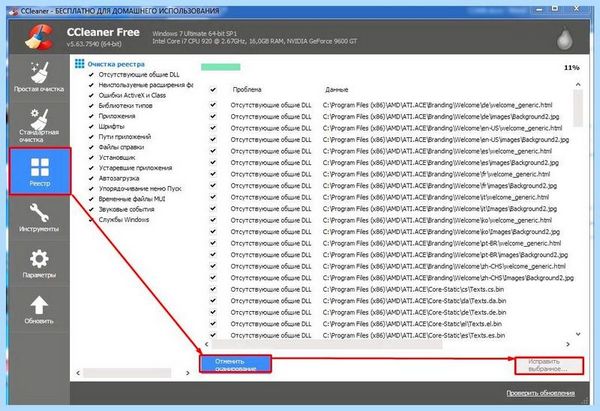
Task: Click the CCleaner logo in header
Action: click(x=39, y=37)
